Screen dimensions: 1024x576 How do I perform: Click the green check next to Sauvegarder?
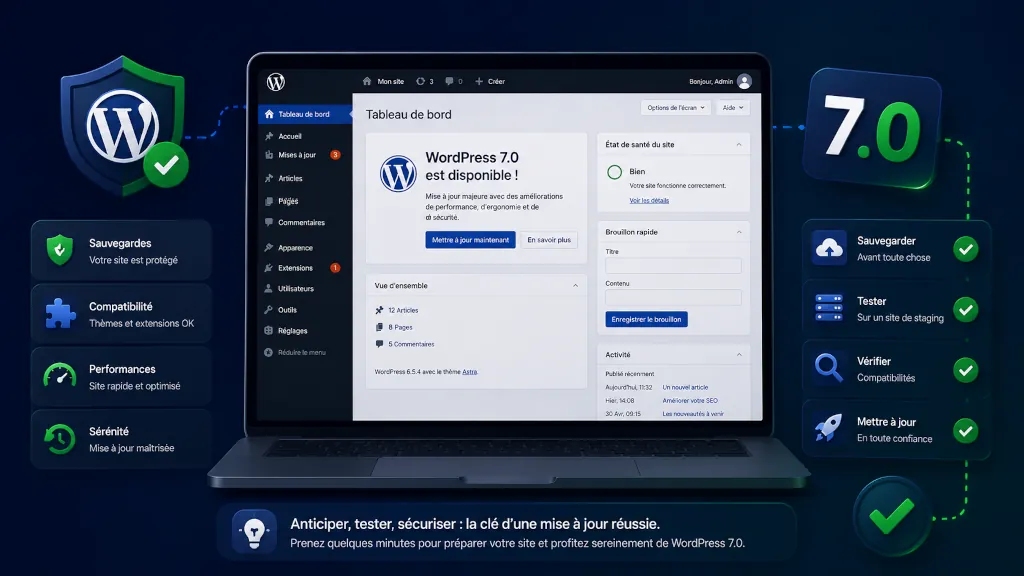tap(965, 249)
